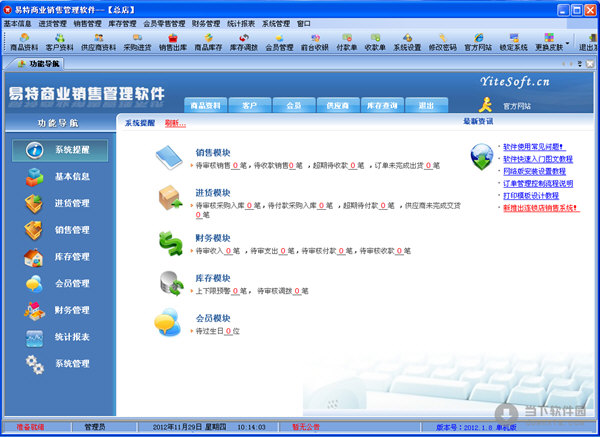This screenshot has width=600, height=437.
Task: Open the 付款单 toolbar icon
Action: [347, 42]
